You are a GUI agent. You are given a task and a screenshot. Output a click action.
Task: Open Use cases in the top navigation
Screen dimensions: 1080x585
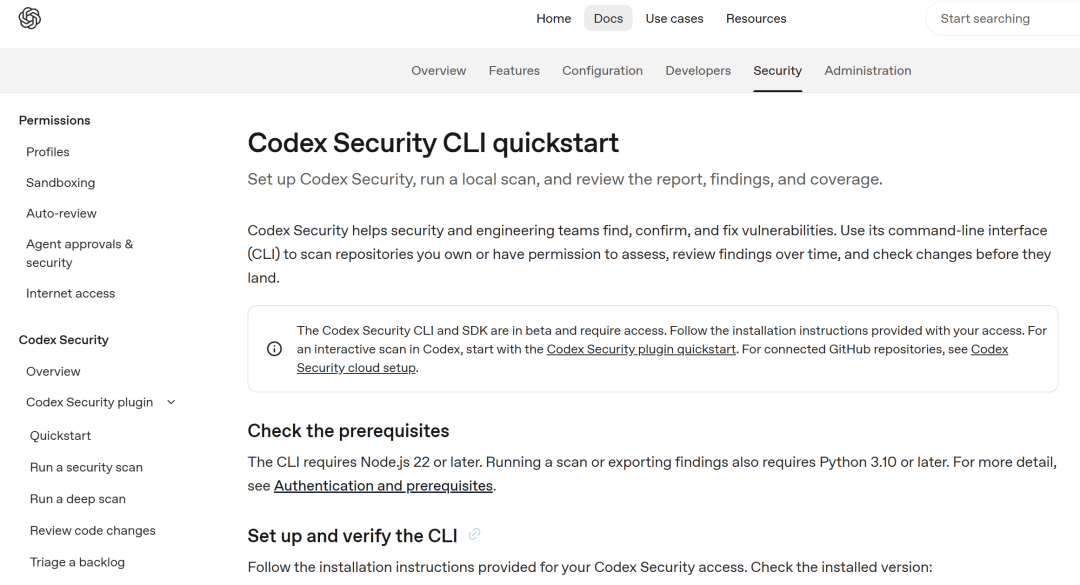point(674,19)
